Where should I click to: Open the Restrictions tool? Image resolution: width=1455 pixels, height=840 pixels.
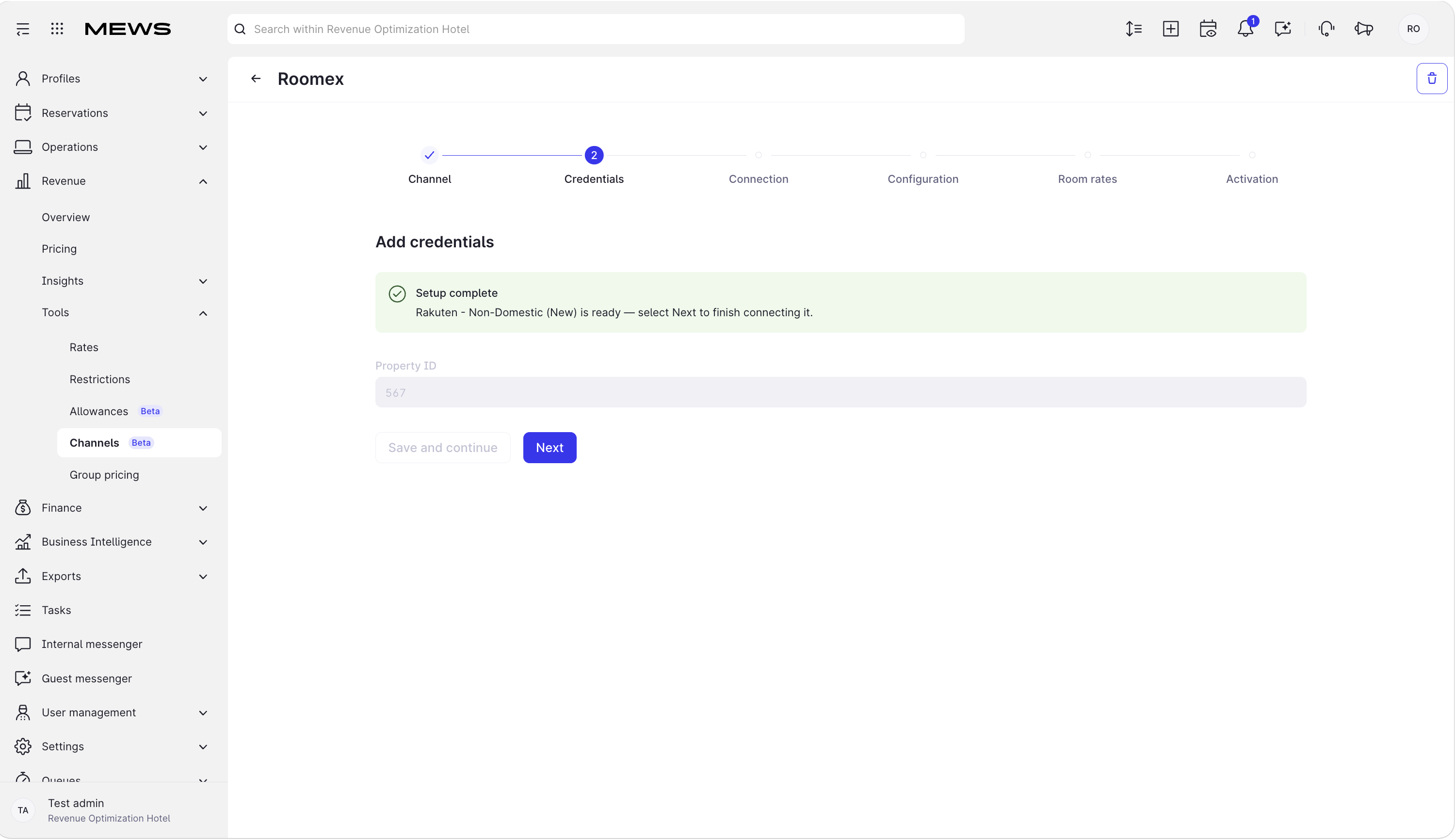click(x=100, y=379)
